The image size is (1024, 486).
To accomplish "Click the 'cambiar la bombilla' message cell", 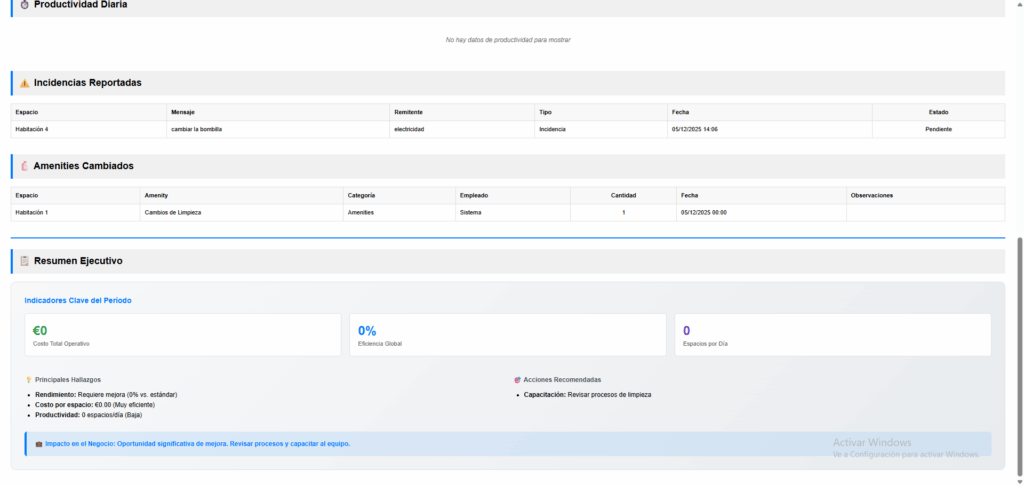I will pyautogui.click(x=197, y=129).
